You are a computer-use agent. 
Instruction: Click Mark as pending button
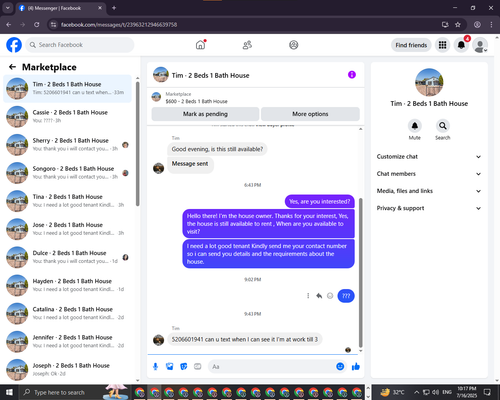pos(205,114)
